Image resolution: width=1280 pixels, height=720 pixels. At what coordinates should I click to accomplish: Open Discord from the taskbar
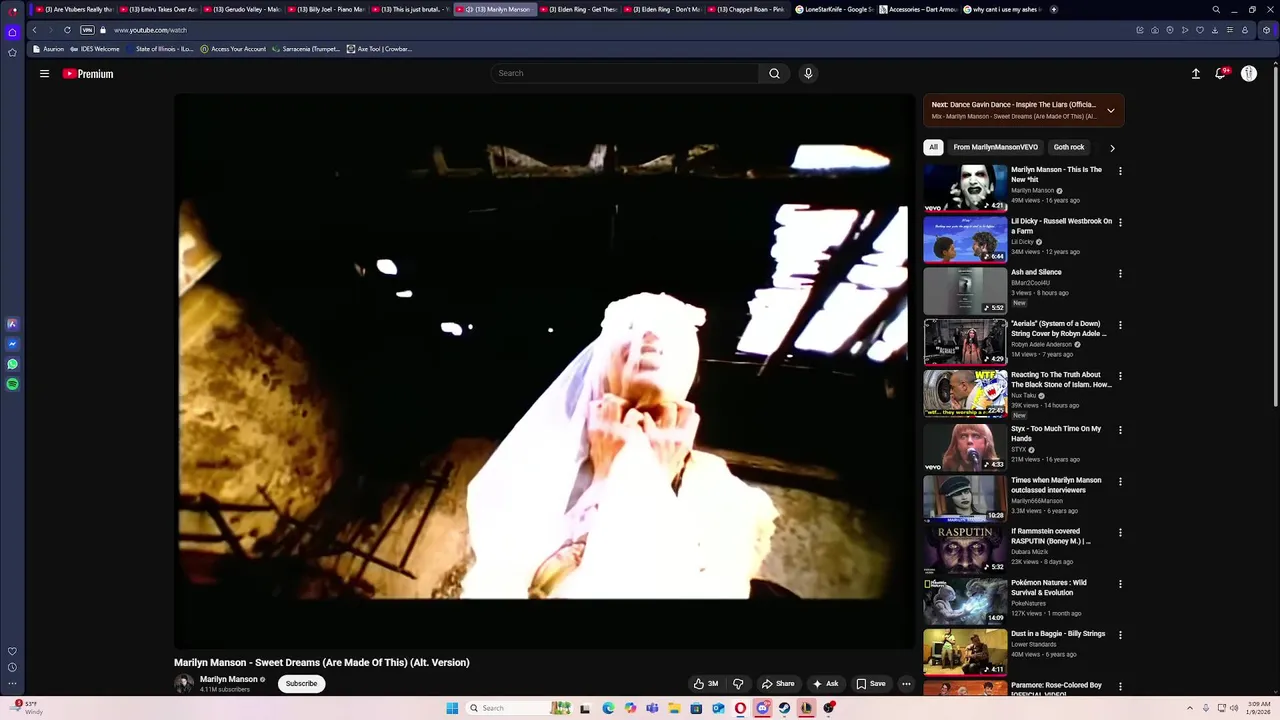point(762,708)
